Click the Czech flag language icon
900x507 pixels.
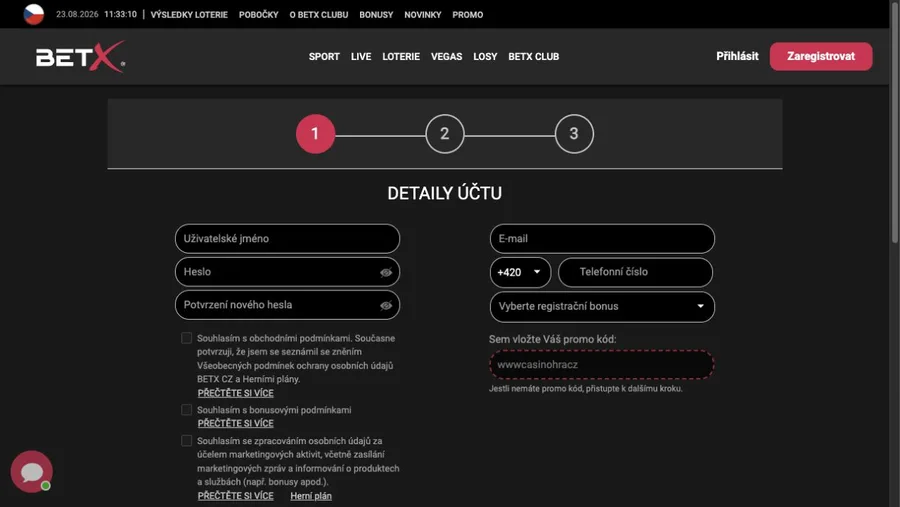34,14
